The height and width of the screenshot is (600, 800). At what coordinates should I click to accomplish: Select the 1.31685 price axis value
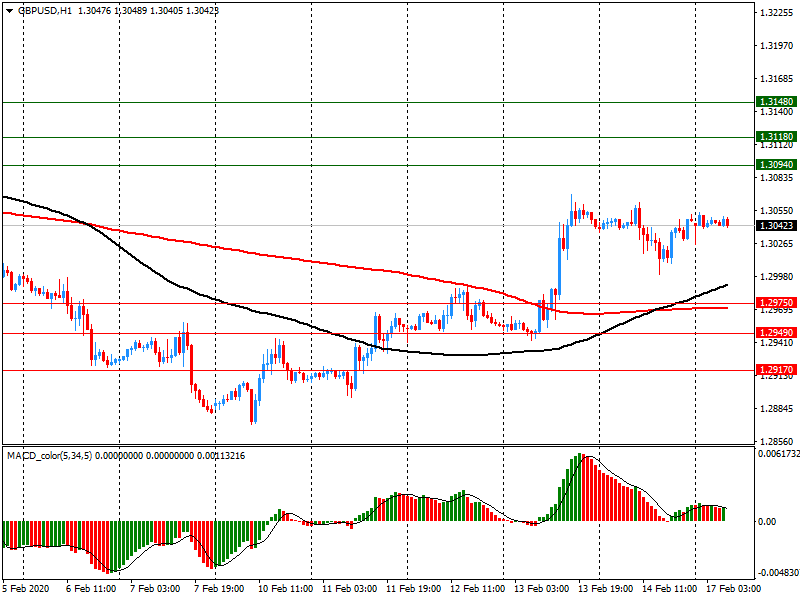(x=777, y=79)
